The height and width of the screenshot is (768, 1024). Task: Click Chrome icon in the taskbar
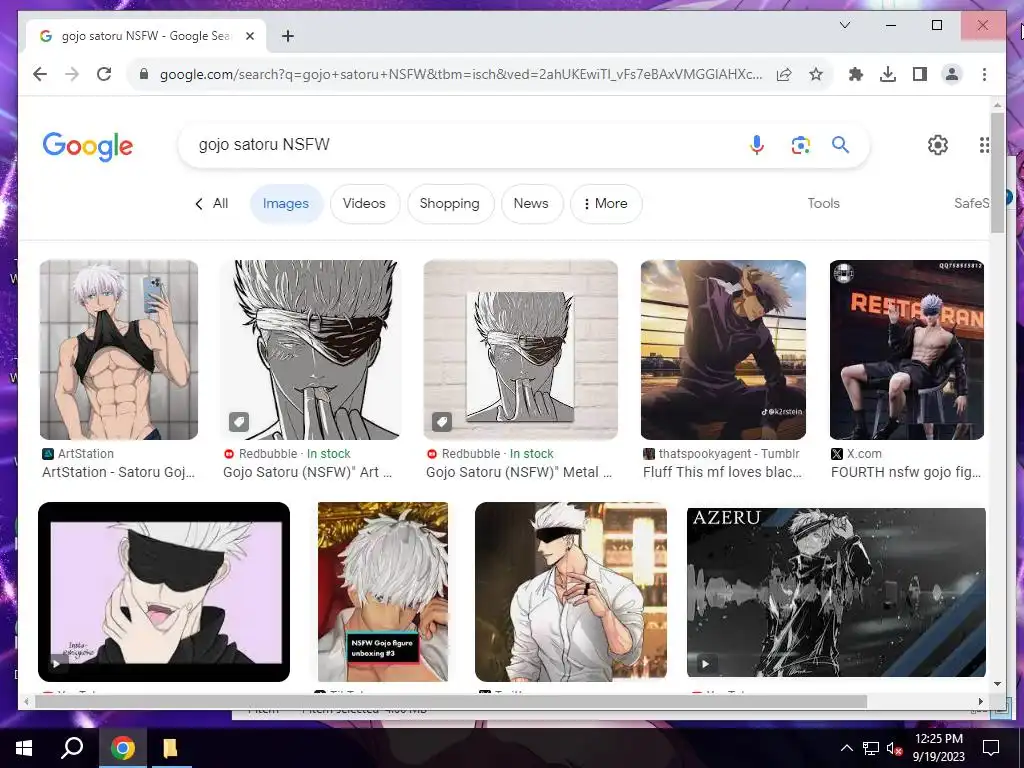[x=122, y=748]
